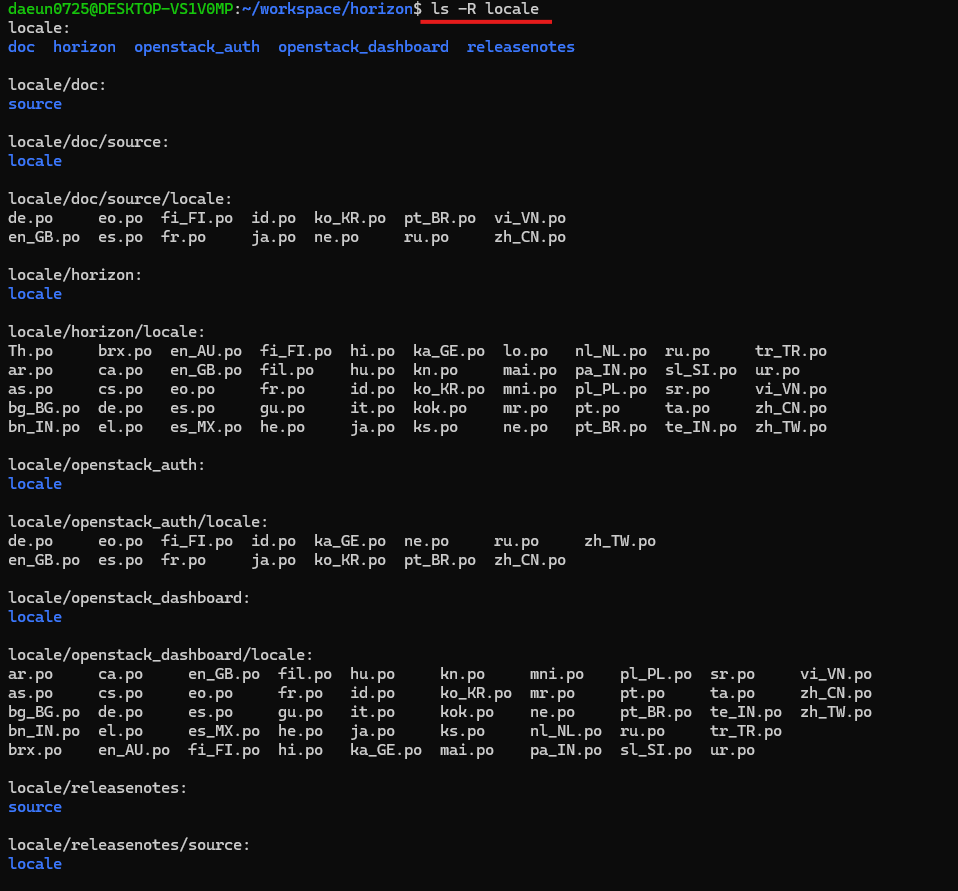958x891 pixels.
Task: Click the 'locale/openstack_auth/locale:' header line
Action: [138, 522]
